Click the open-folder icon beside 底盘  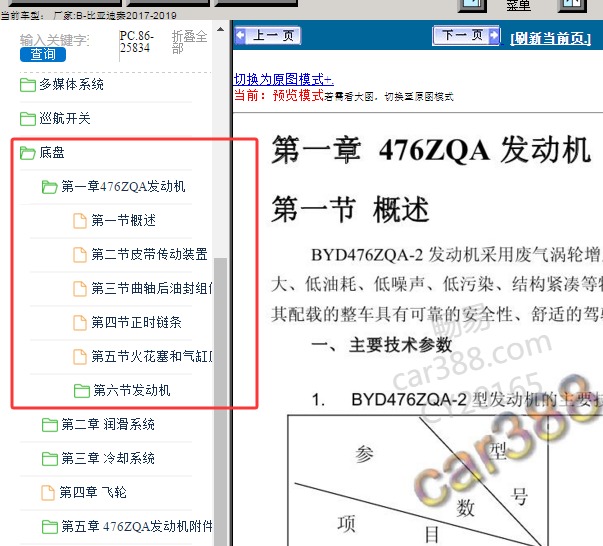pyautogui.click(x=28, y=153)
